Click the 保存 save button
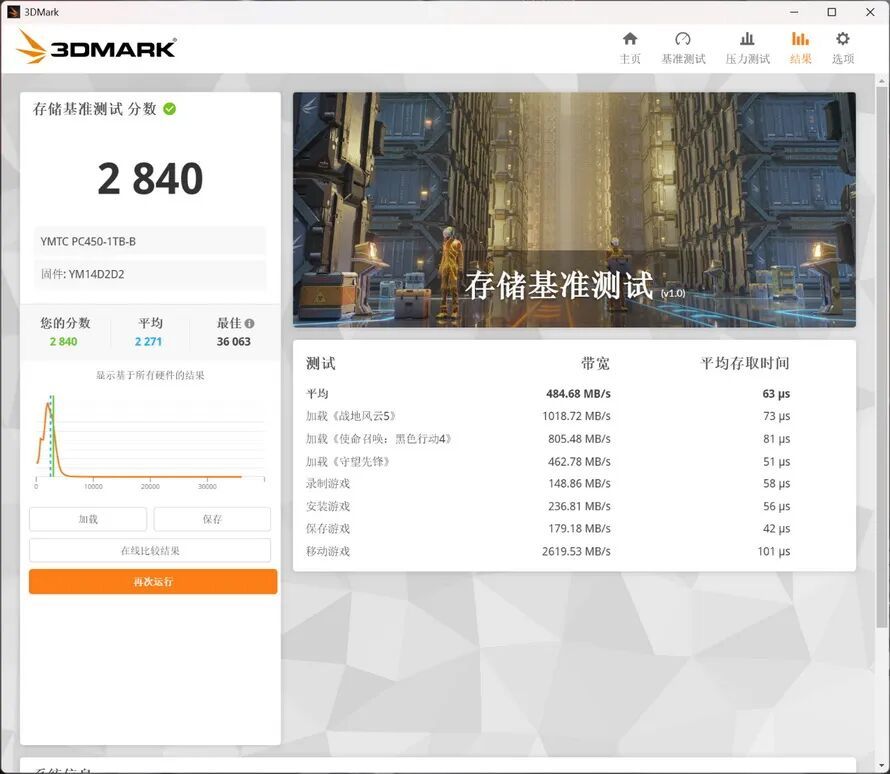The width and height of the screenshot is (890, 774). tap(212, 519)
